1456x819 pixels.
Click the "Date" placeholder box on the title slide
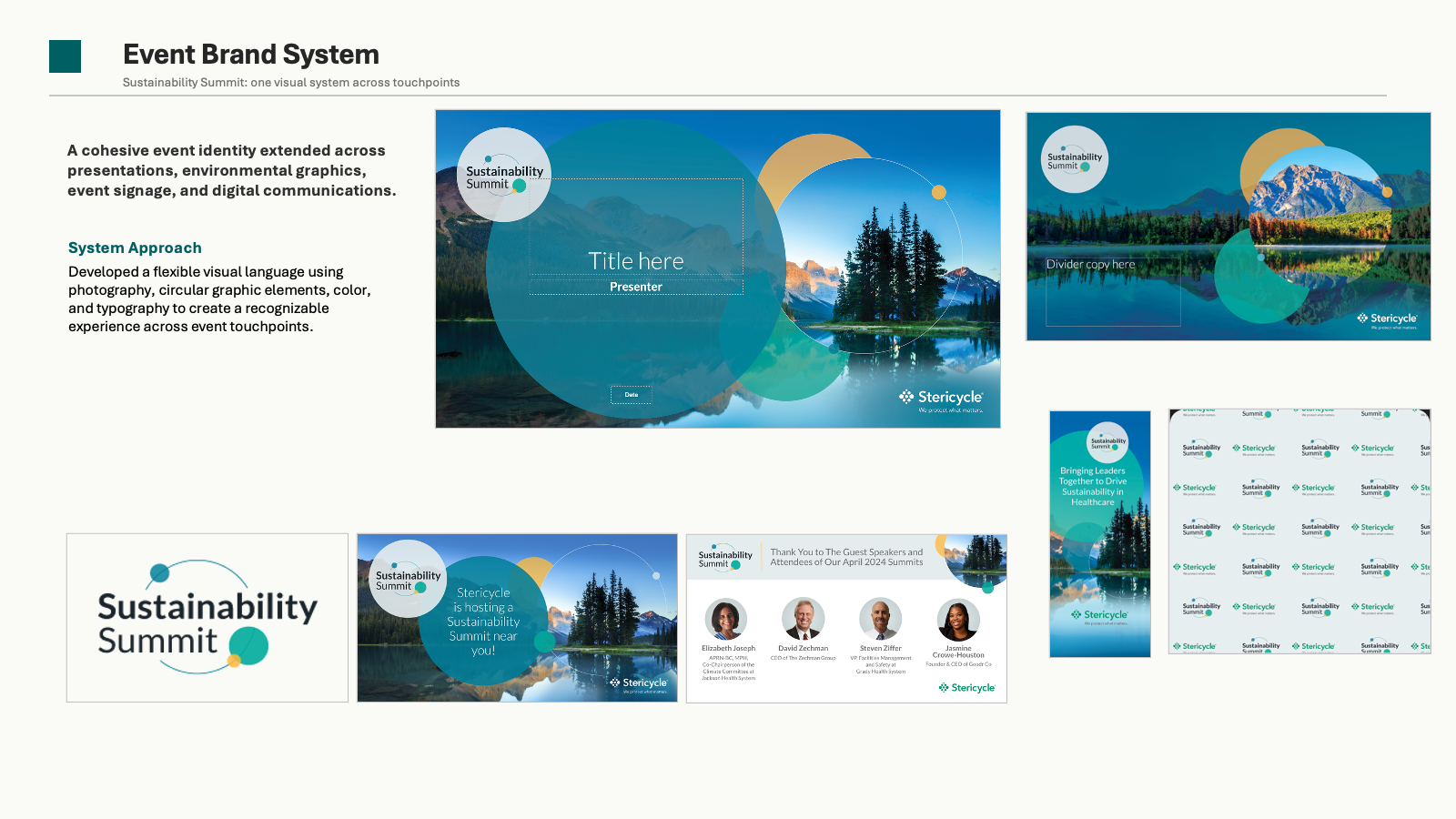pyautogui.click(x=632, y=395)
